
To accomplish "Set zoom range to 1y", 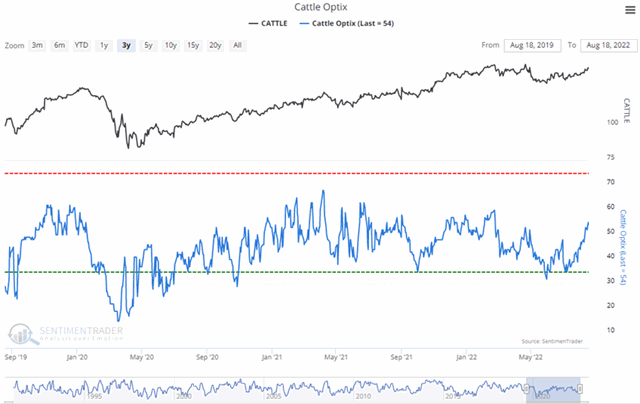I will 104,45.
